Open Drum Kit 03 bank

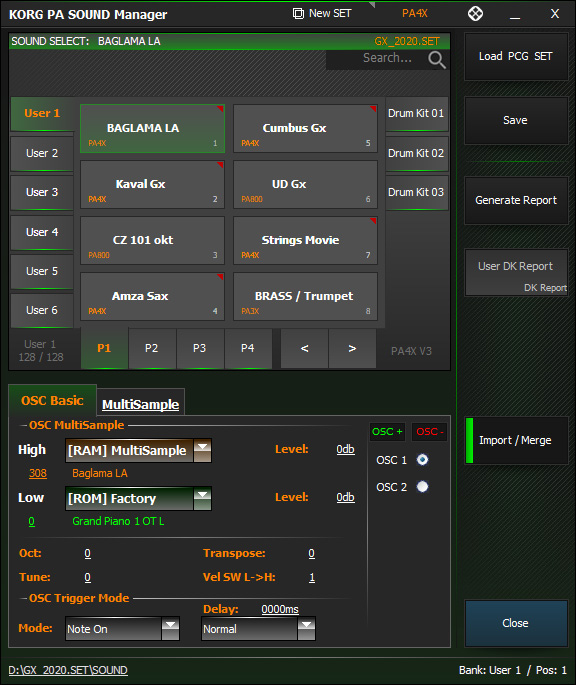click(416, 192)
